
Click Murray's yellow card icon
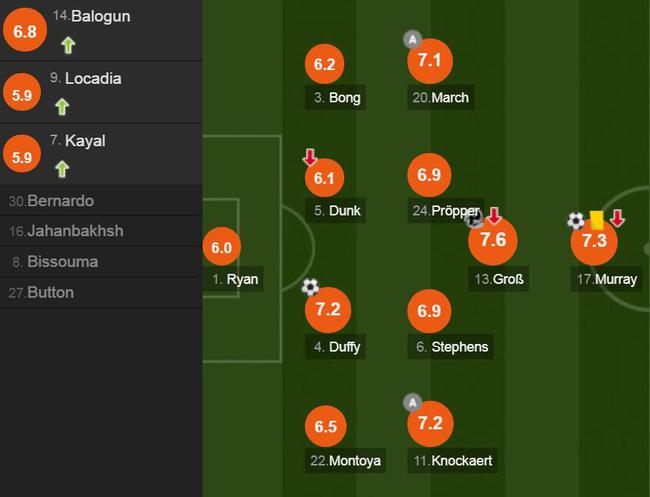click(x=597, y=220)
